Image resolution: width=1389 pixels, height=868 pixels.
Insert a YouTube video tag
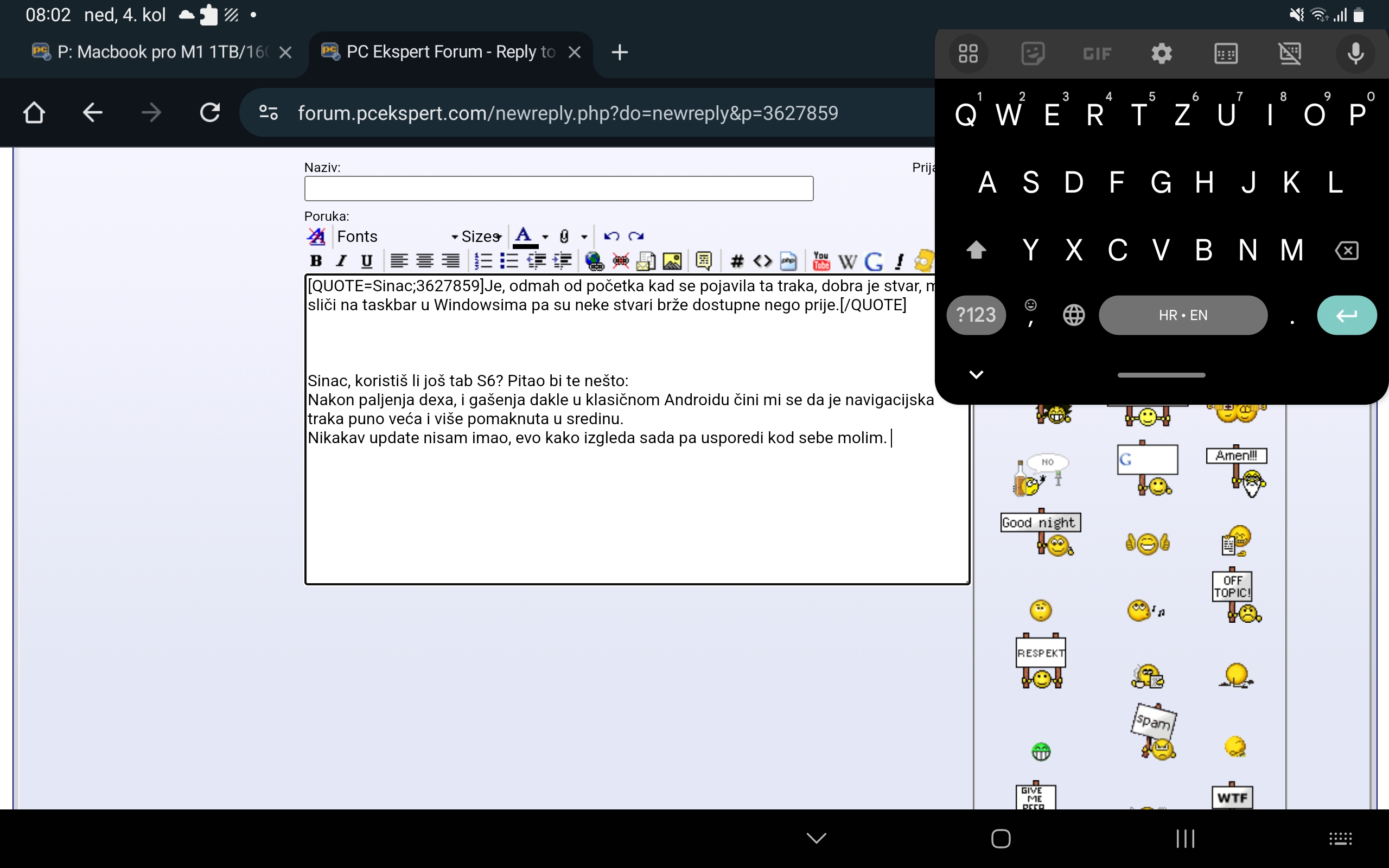point(821,261)
